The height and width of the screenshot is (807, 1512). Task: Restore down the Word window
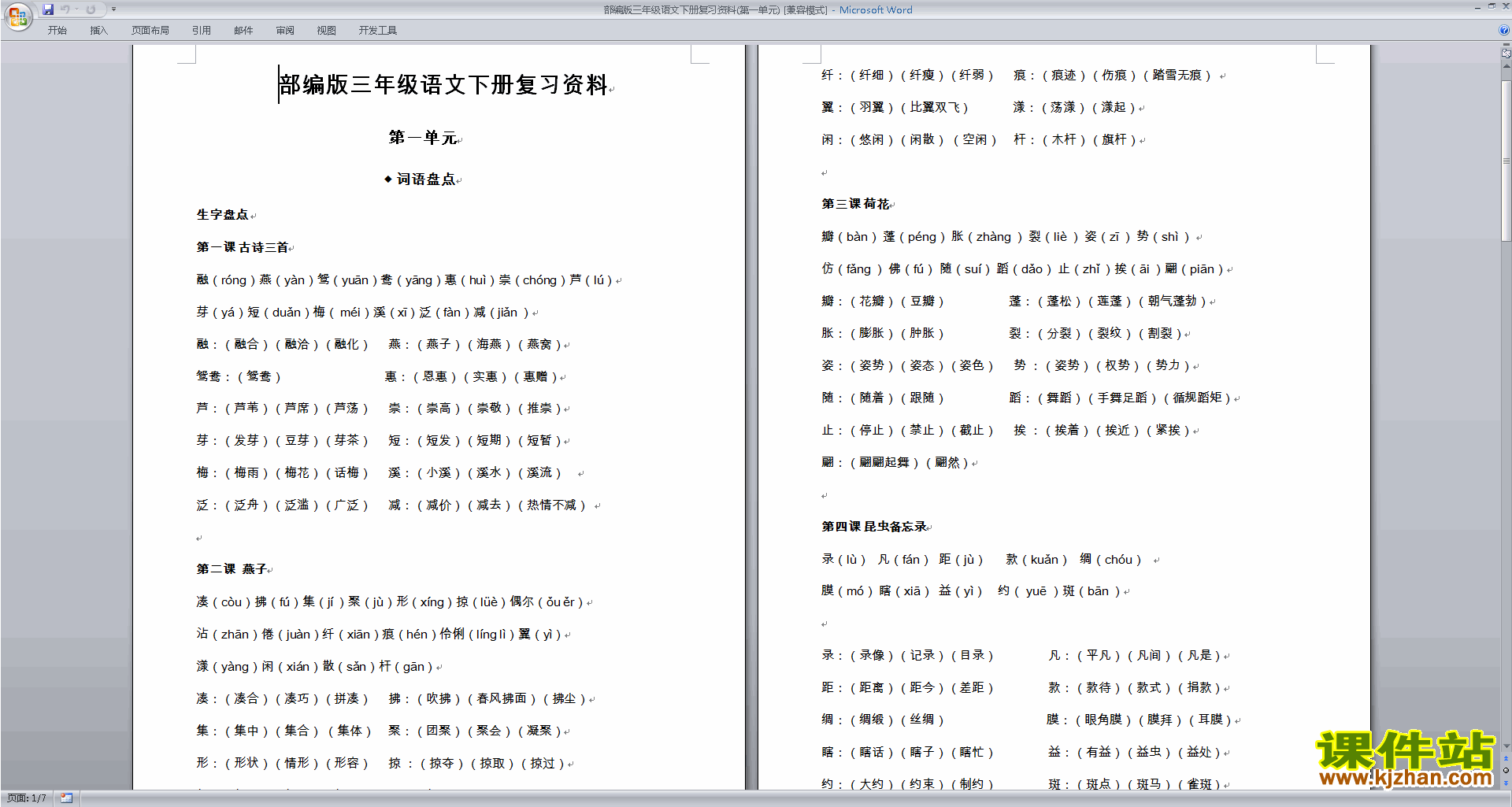pyautogui.click(x=1492, y=7)
